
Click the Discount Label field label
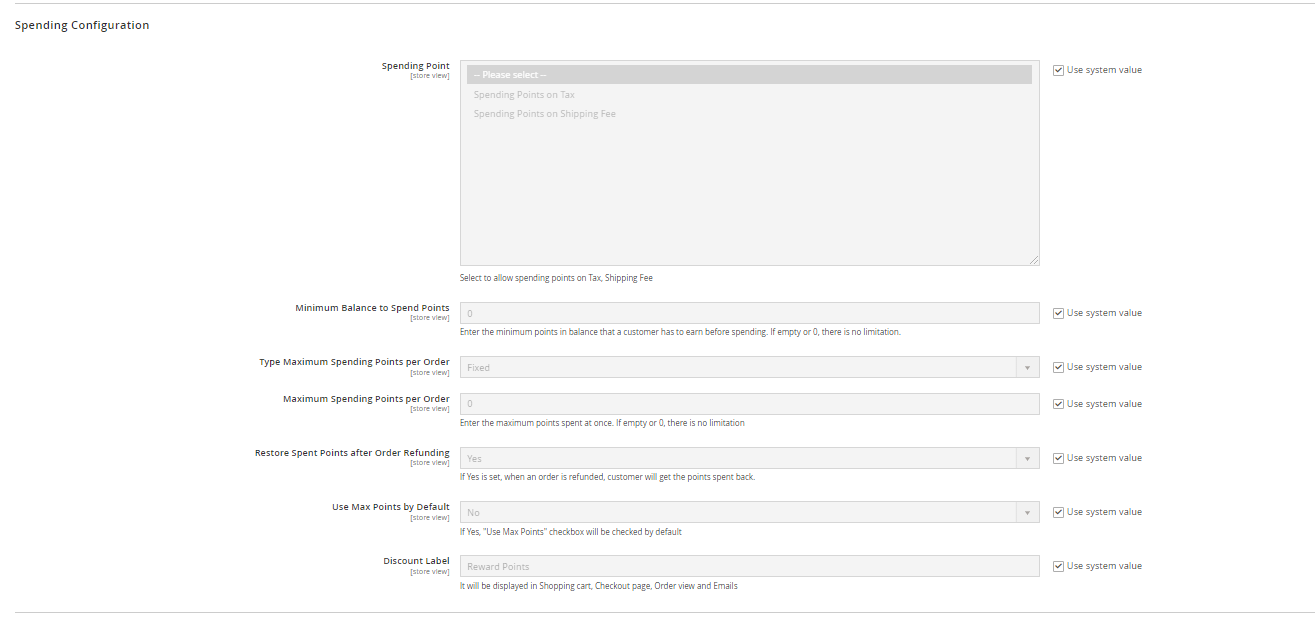pyautogui.click(x=416, y=561)
